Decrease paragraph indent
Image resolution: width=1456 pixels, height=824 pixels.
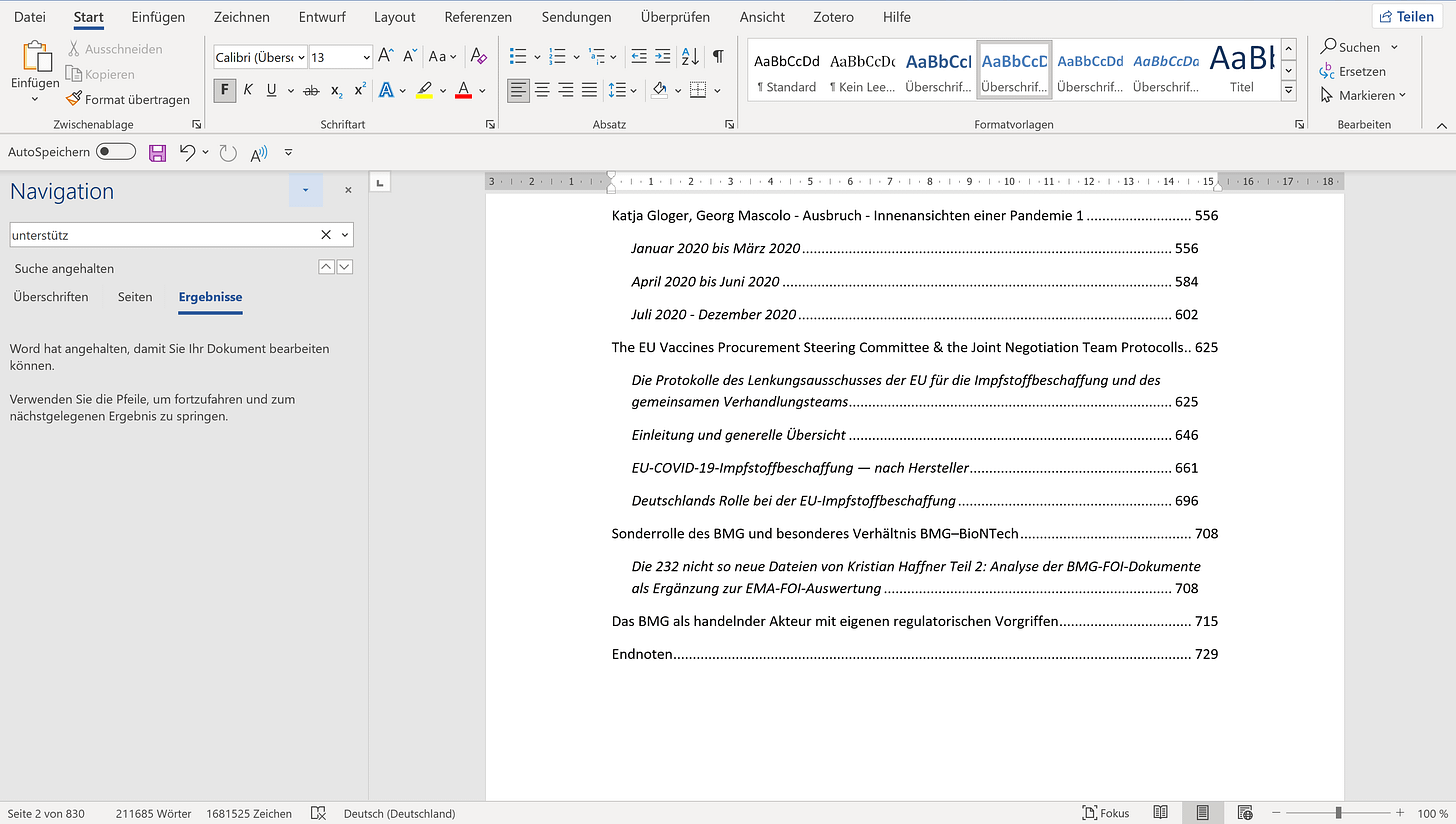tap(638, 56)
